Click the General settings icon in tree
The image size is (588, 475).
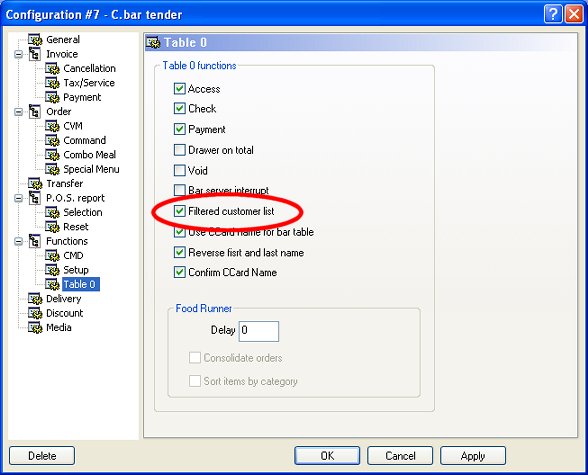point(35,39)
